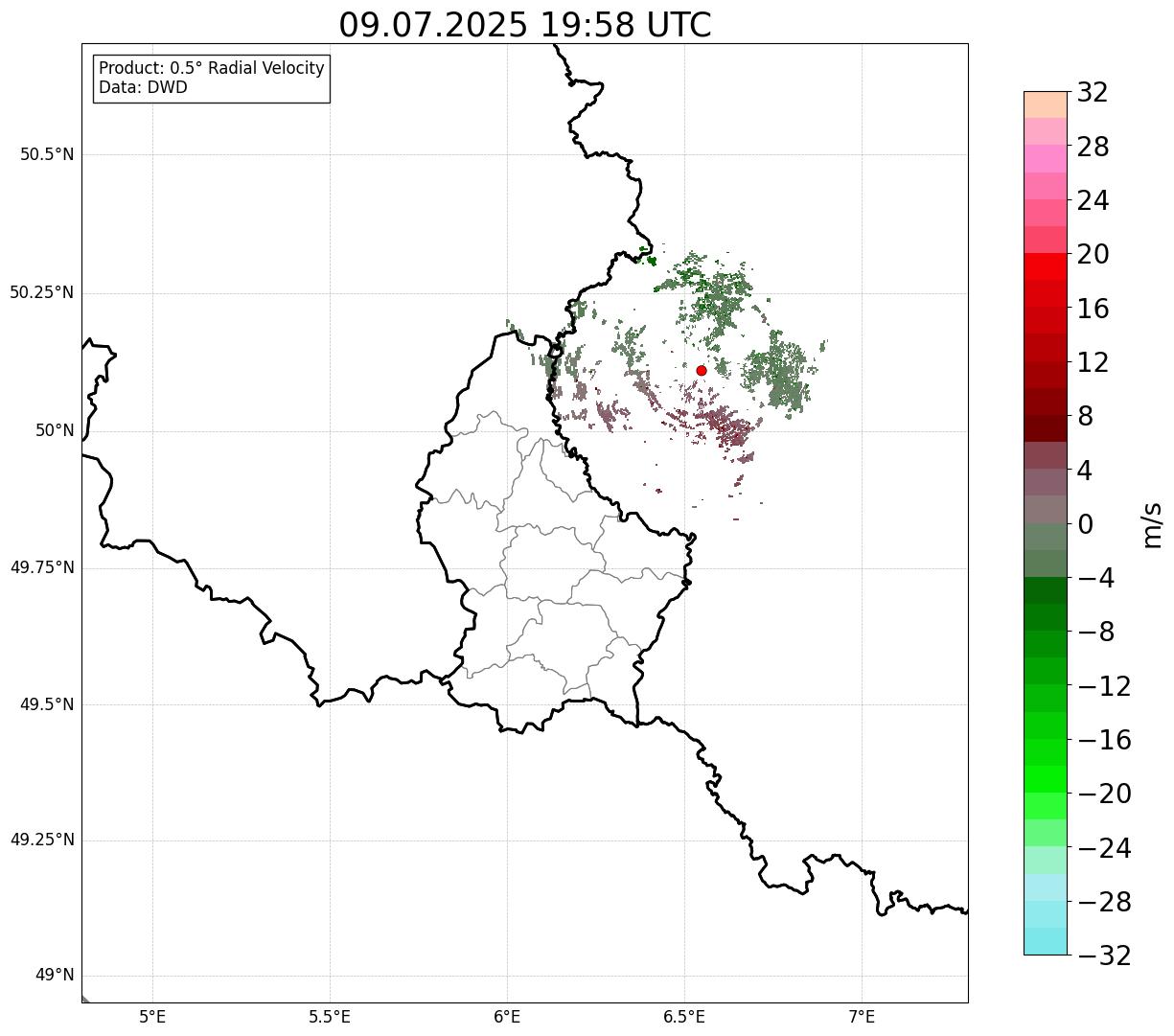Screen dimensions: 1174x1036
Task: Click the red radar site marker
Action: (x=702, y=371)
